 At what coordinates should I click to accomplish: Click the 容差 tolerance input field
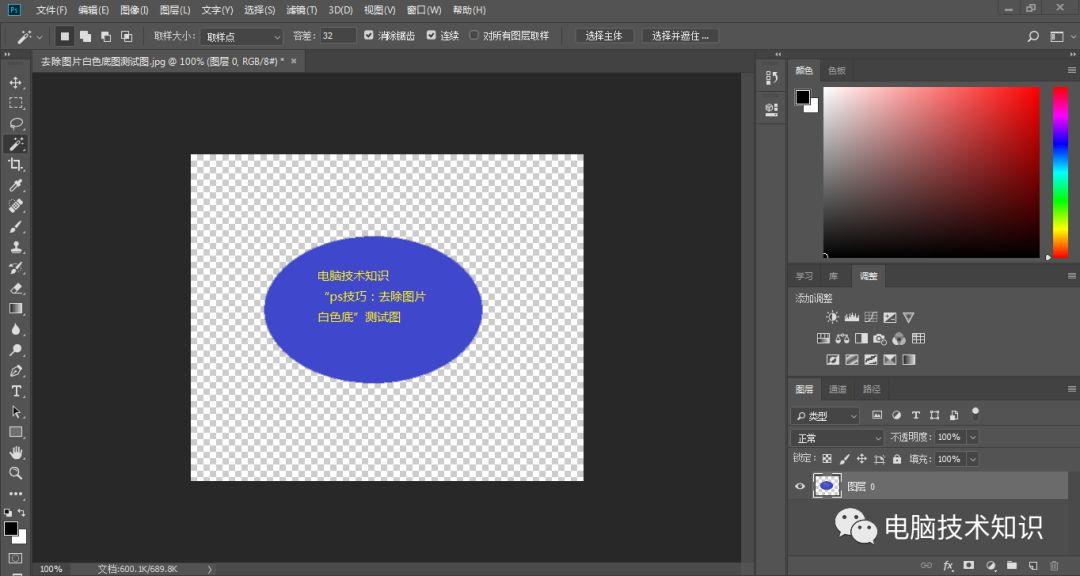coord(338,36)
